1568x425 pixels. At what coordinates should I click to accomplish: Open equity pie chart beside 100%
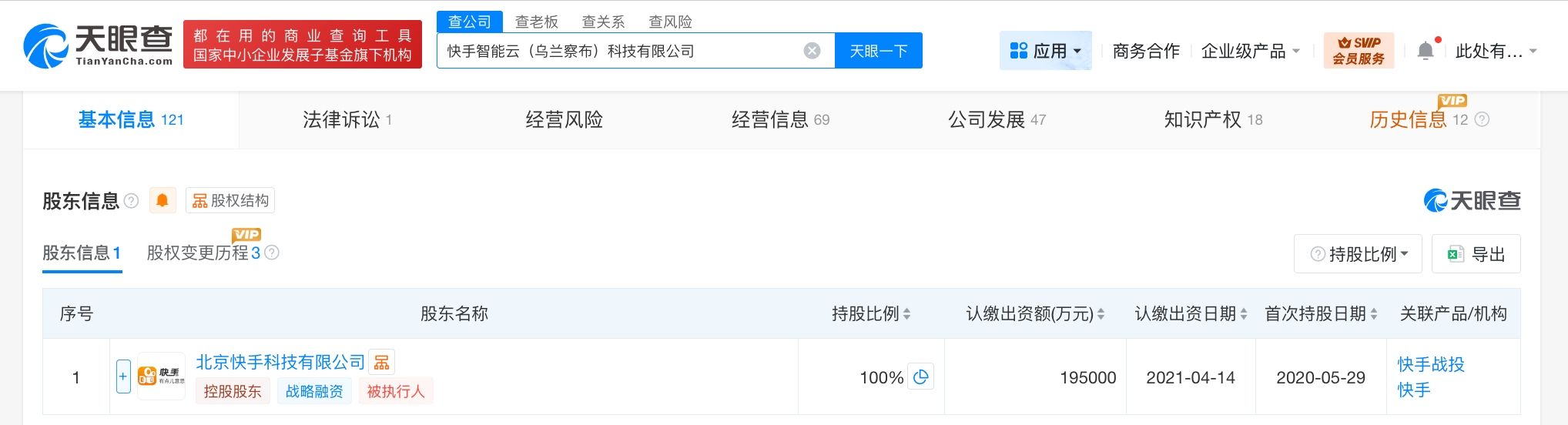click(x=920, y=377)
